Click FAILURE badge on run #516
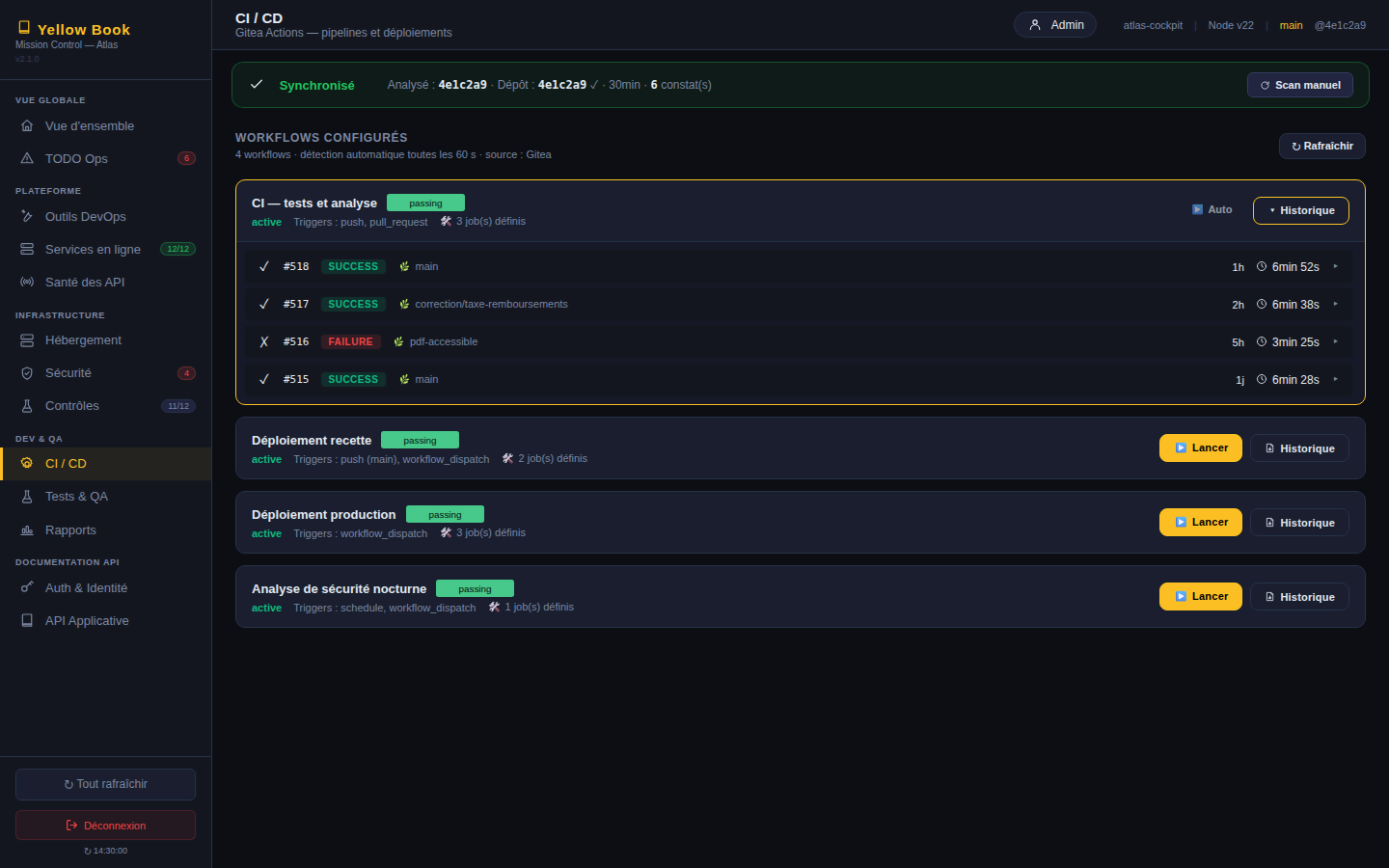The height and width of the screenshot is (868, 1389). point(350,341)
